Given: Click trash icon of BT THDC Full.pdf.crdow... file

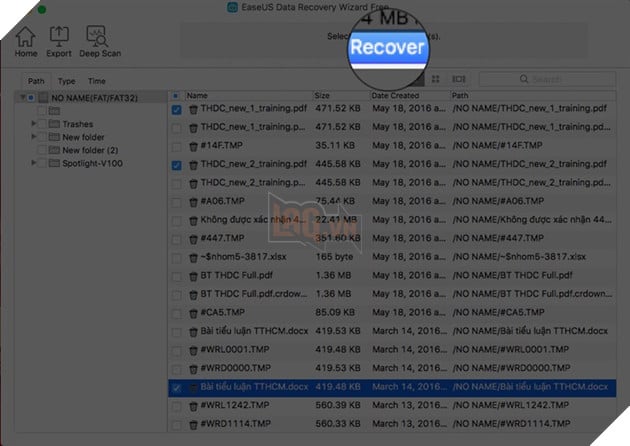Looking at the screenshot, I should coord(193,295).
